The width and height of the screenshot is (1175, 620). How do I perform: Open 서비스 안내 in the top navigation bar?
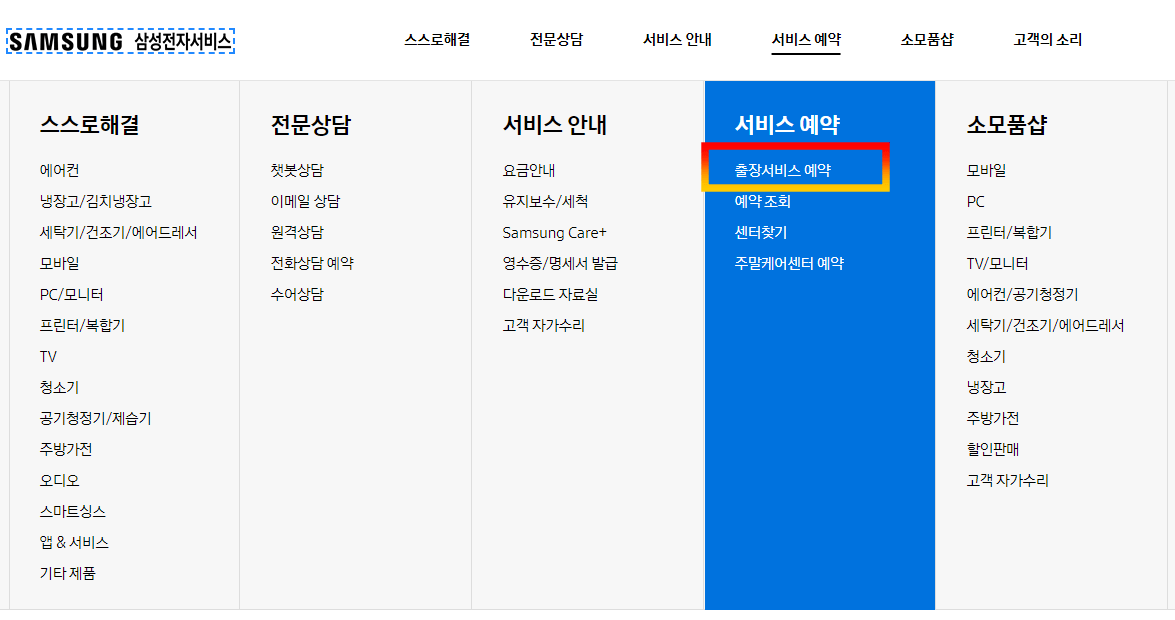click(x=677, y=40)
